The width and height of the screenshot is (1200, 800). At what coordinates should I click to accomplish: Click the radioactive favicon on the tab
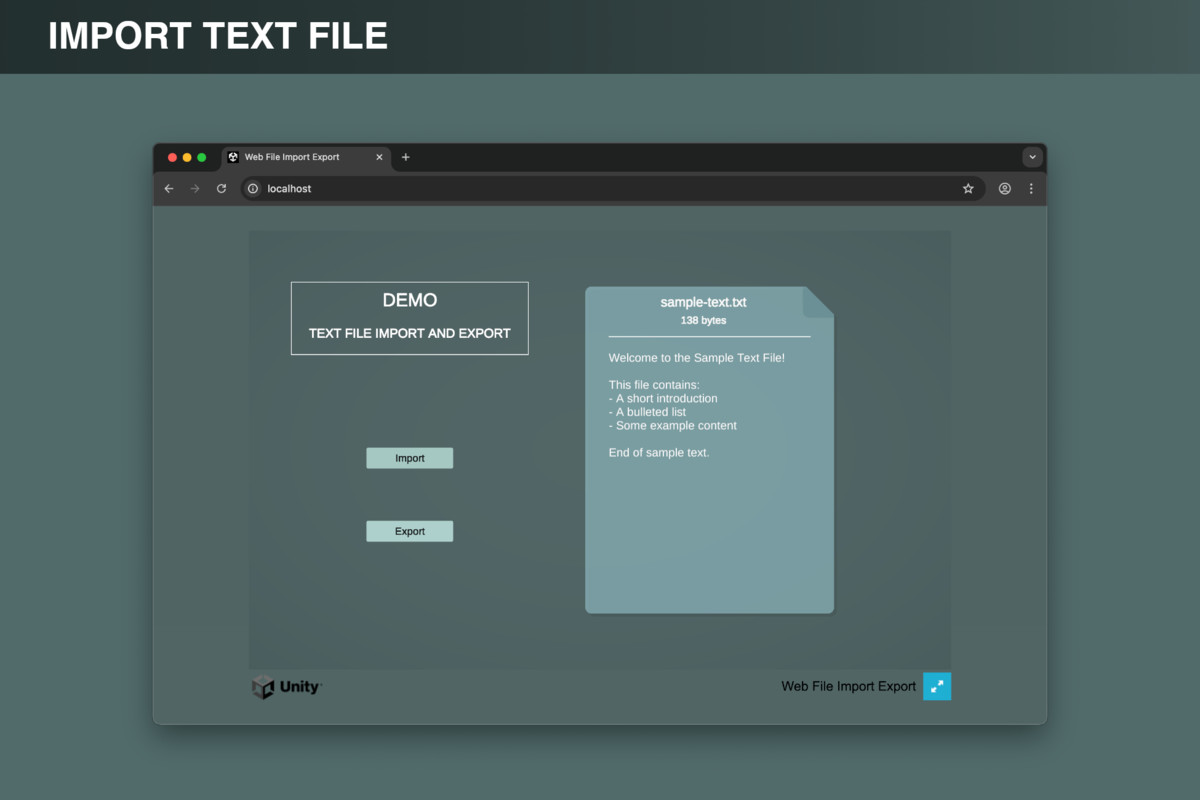point(232,157)
